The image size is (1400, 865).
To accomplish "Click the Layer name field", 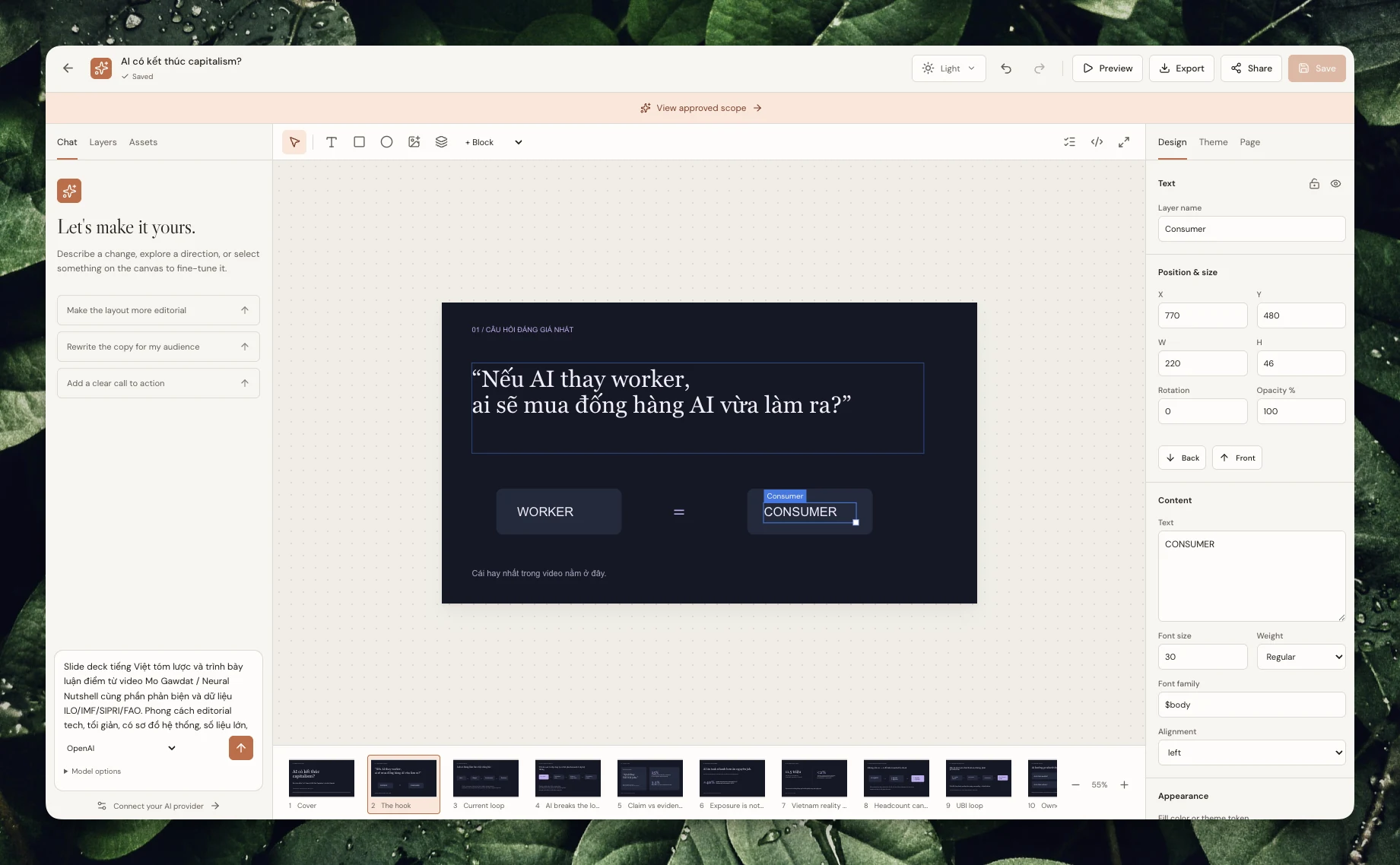I will pos(1252,229).
